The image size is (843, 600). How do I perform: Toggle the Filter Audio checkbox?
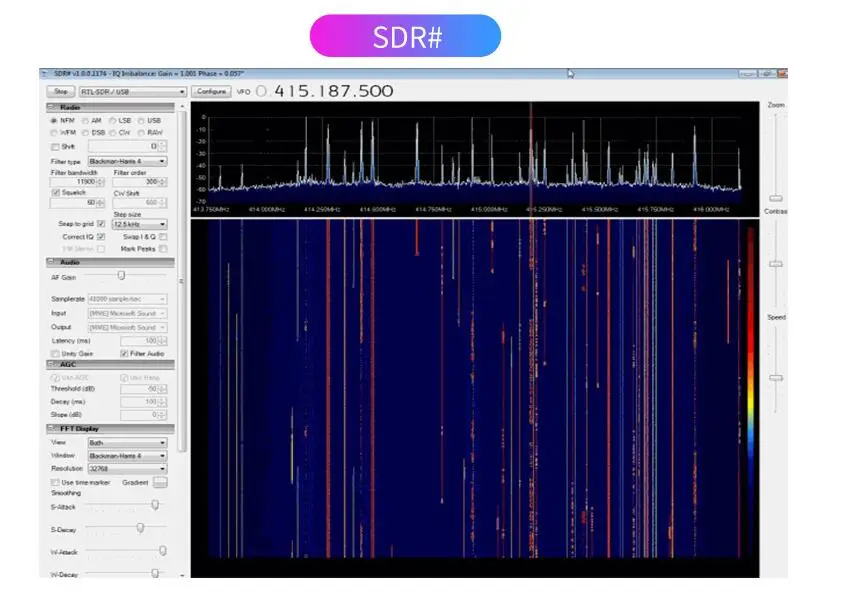(124, 353)
